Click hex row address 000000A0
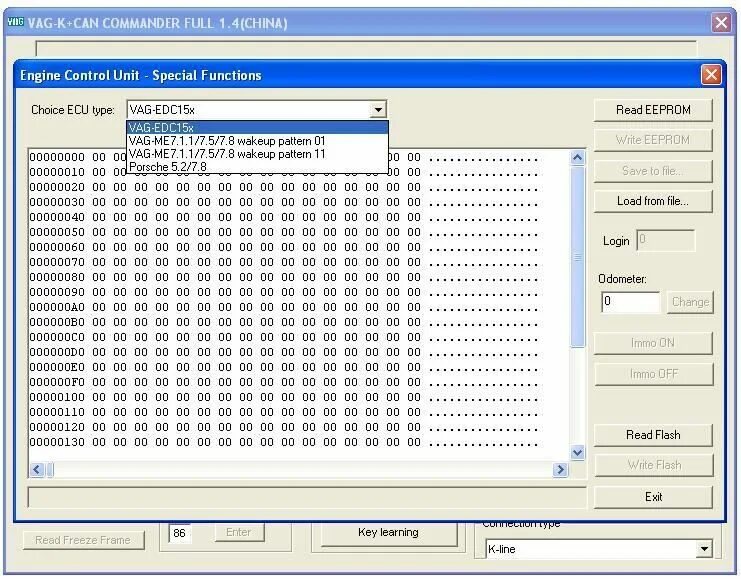Viewport: 741px width, 579px height. 57,307
